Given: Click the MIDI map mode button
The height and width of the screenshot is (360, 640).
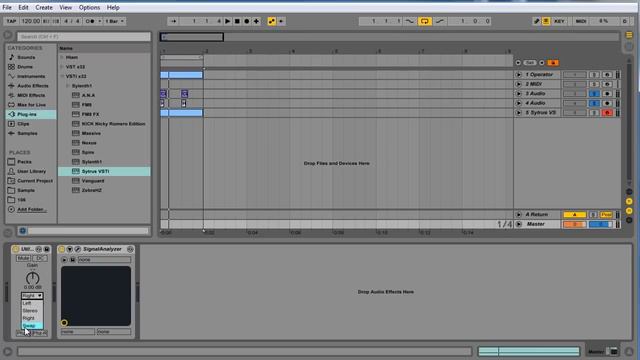Looking at the screenshot, I should tap(581, 21).
